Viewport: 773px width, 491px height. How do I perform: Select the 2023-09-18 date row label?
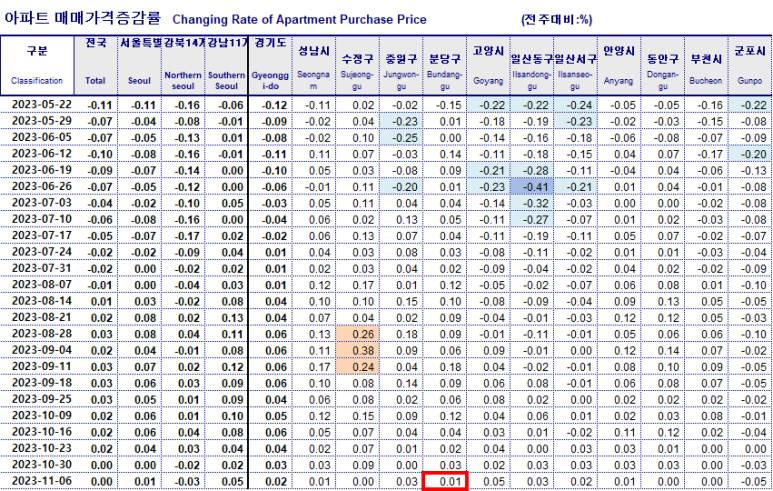[x=42, y=383]
